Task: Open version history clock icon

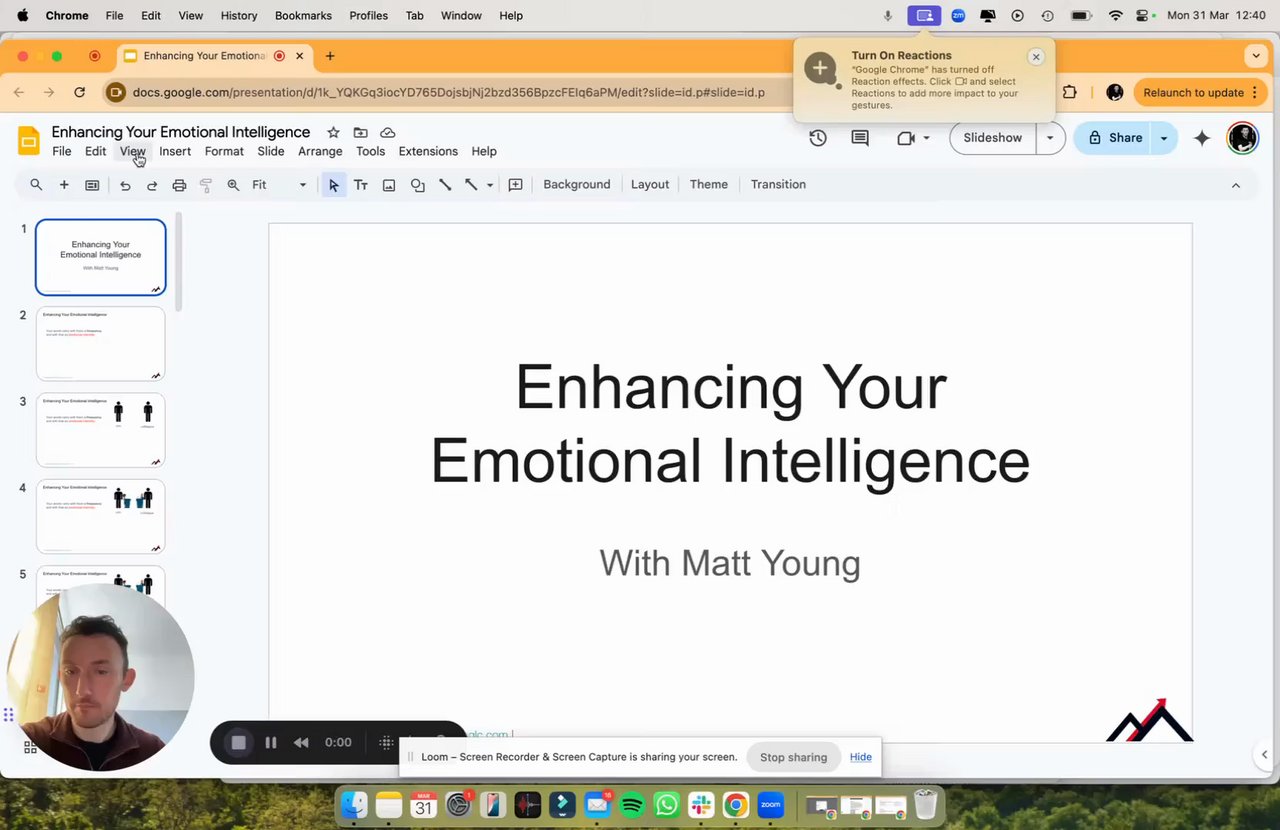Action: [x=818, y=138]
